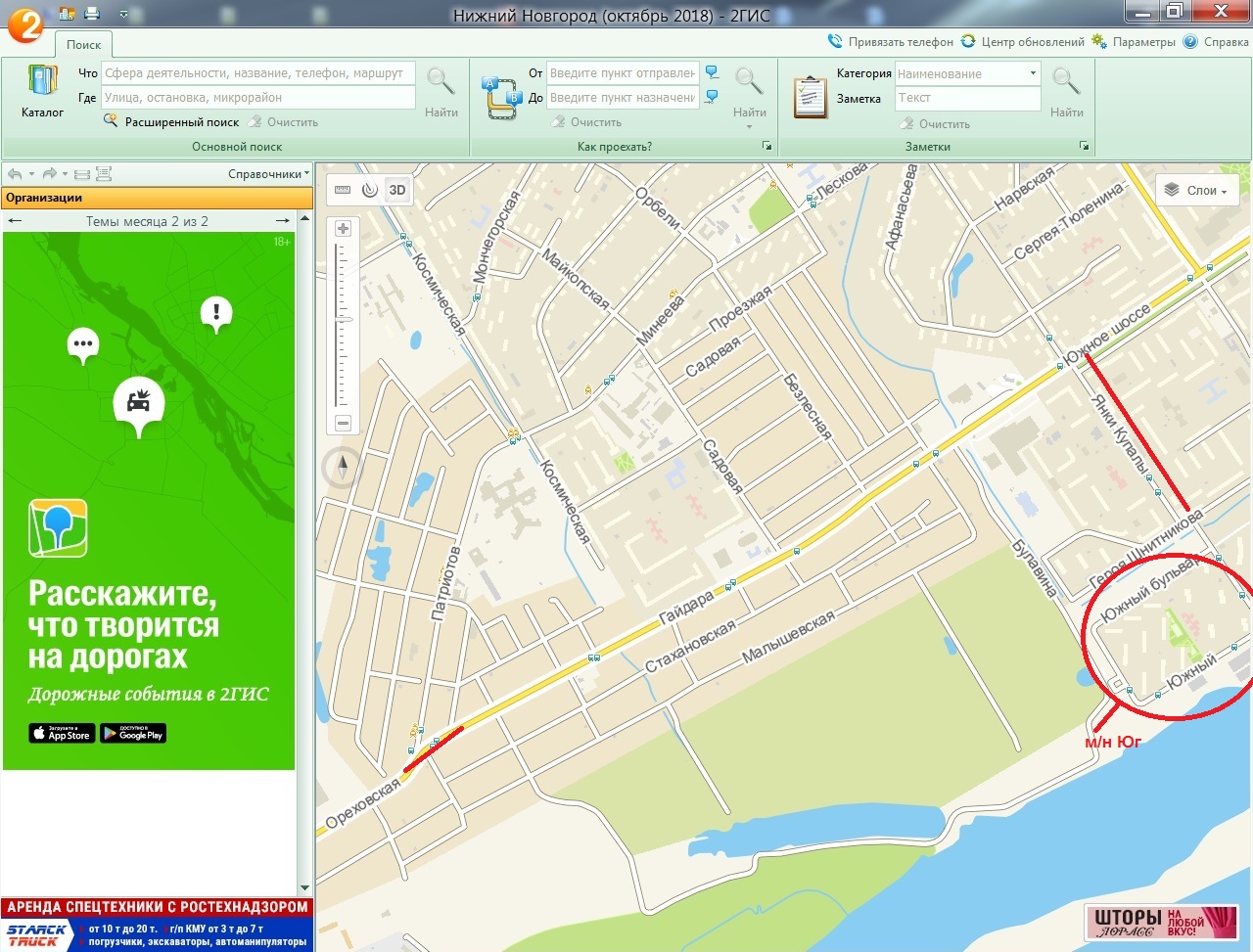Click the App Store badge
This screenshot has width=1253, height=952.
point(62,734)
